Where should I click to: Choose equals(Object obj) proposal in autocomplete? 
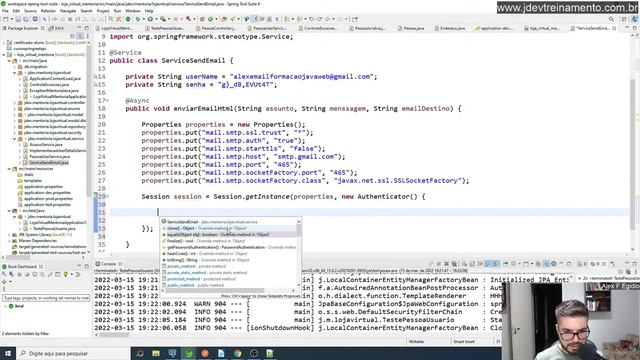229,235
